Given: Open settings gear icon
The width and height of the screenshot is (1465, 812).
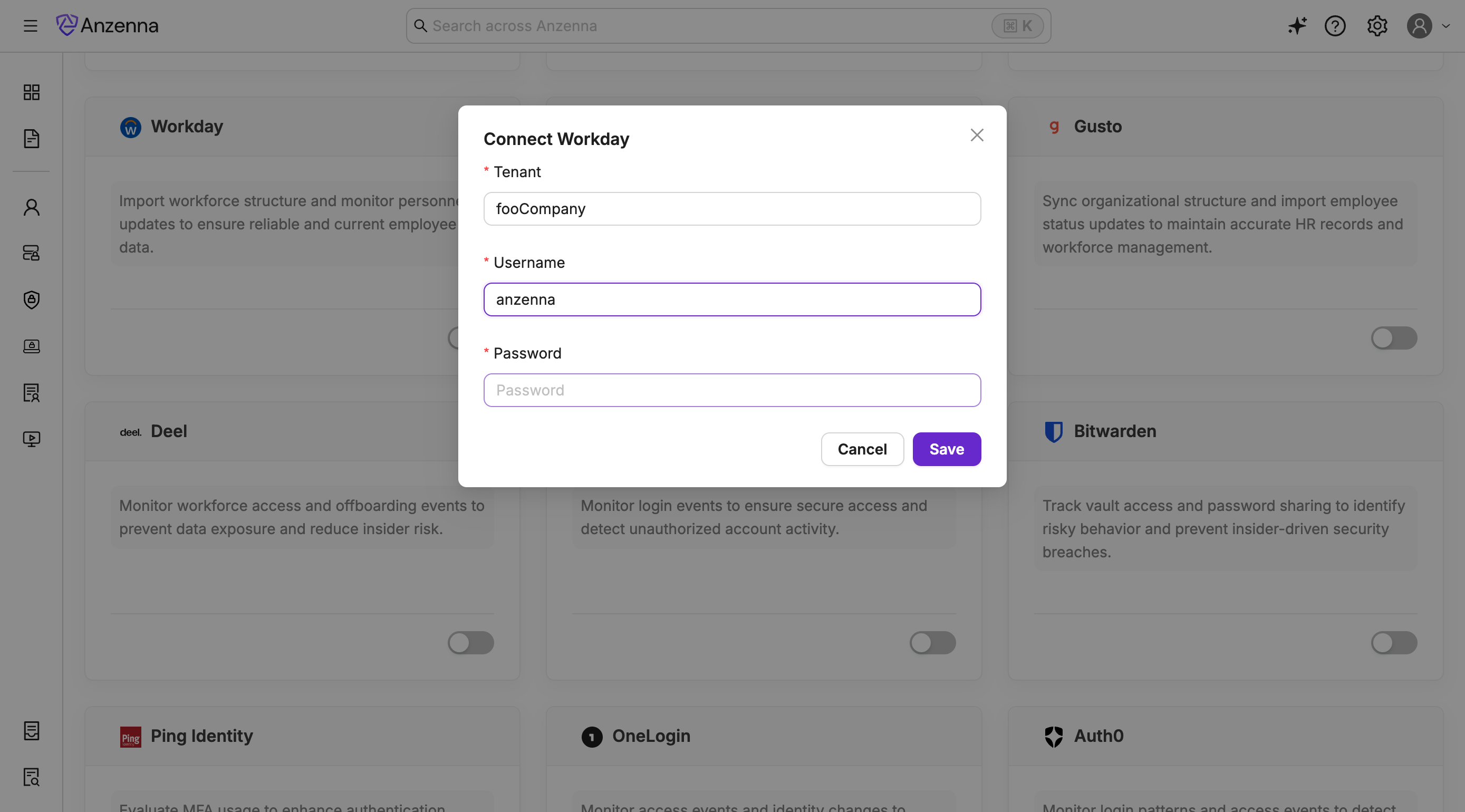Looking at the screenshot, I should pyautogui.click(x=1377, y=26).
